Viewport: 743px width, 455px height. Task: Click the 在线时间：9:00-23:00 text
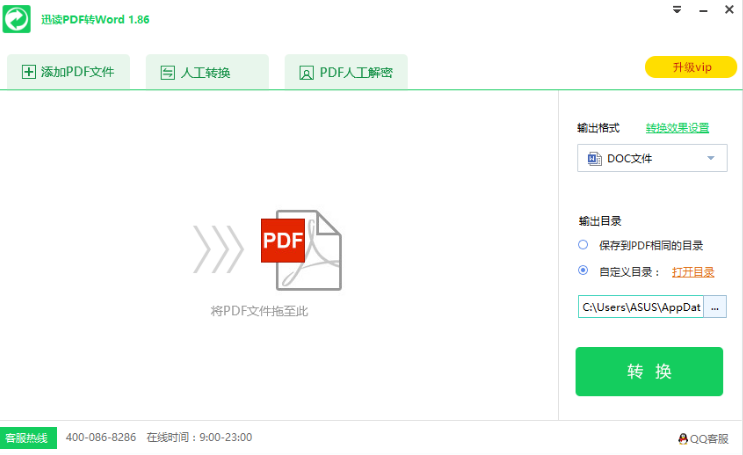[x=199, y=437]
